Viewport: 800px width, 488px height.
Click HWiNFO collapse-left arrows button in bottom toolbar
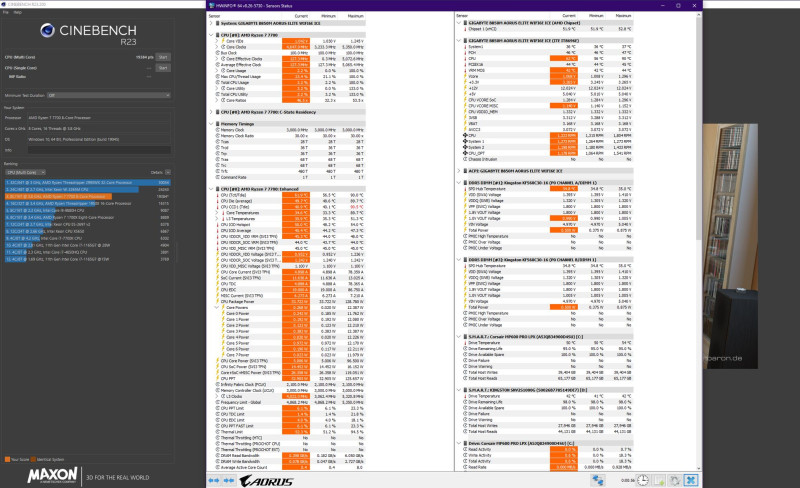point(214,480)
